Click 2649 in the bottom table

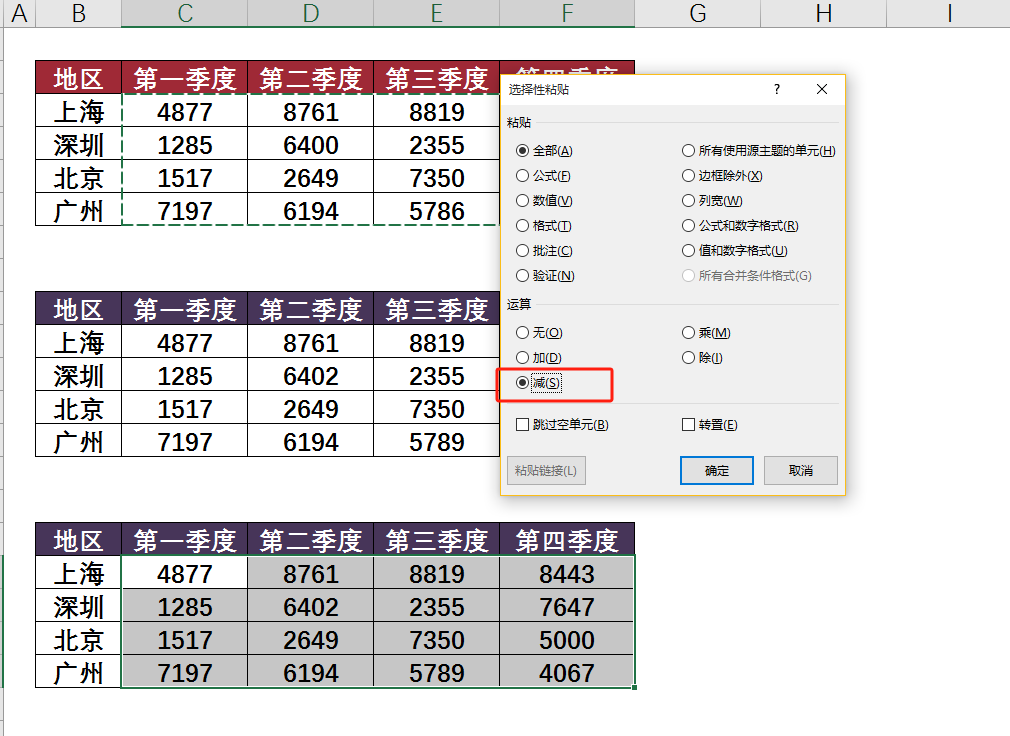click(x=310, y=639)
